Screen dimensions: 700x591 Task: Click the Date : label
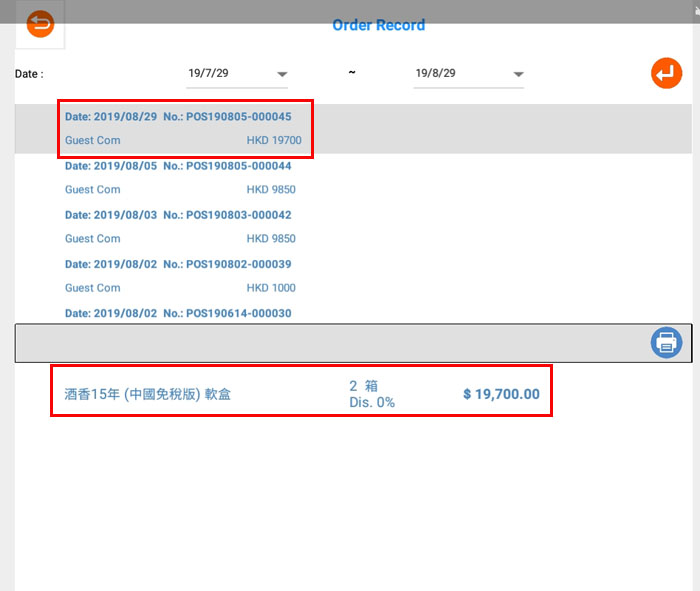(x=29, y=74)
